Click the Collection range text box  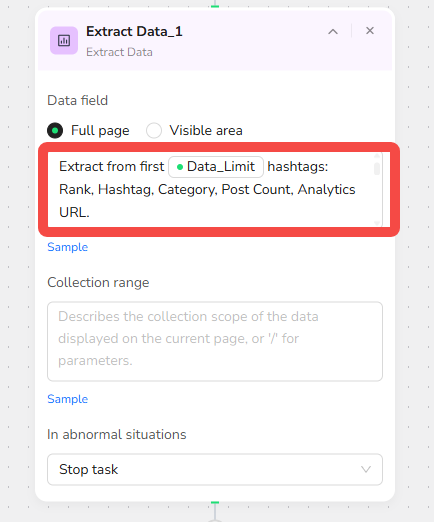pyautogui.click(x=215, y=341)
